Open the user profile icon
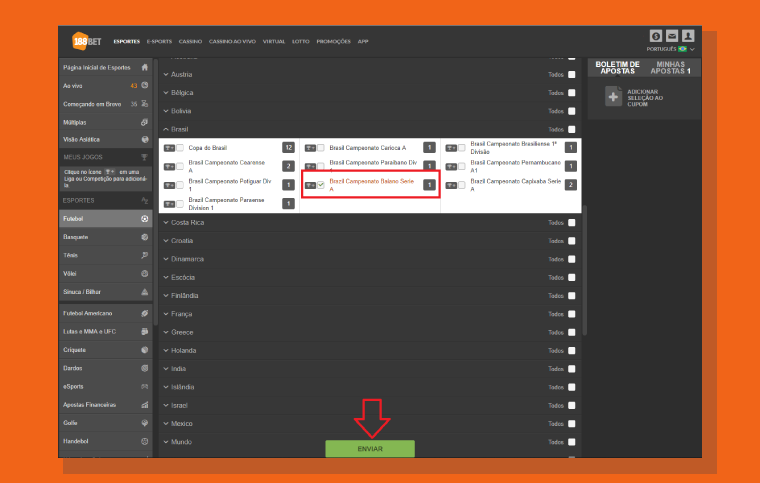Screen dimensions: 760x483 click(688, 36)
